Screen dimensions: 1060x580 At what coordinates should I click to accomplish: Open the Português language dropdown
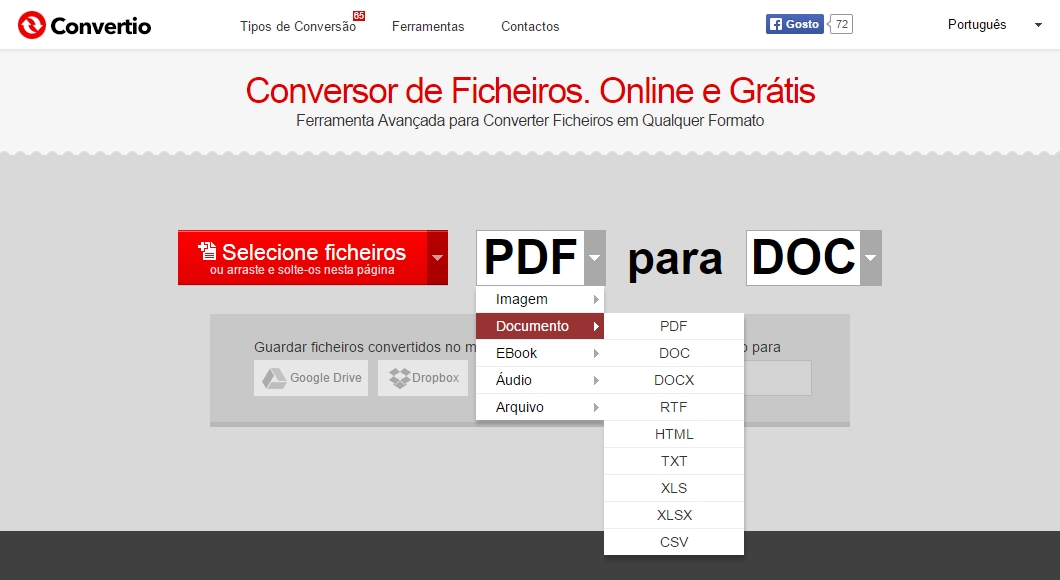994,24
